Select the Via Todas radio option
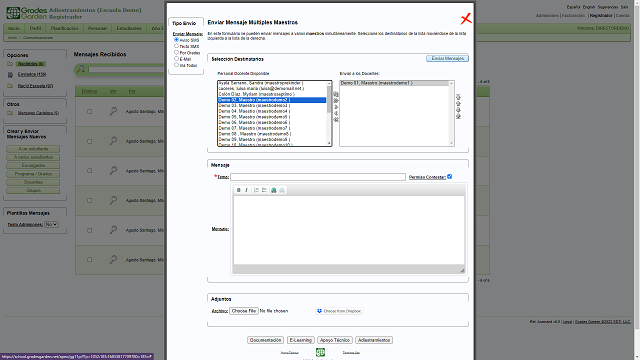 [x=176, y=65]
